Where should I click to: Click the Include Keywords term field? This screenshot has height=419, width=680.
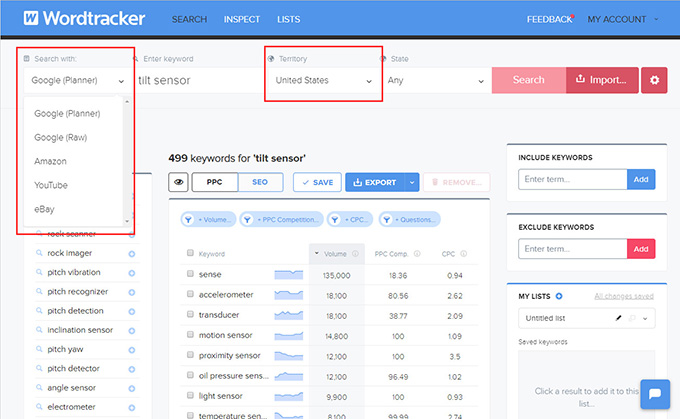tap(572, 179)
